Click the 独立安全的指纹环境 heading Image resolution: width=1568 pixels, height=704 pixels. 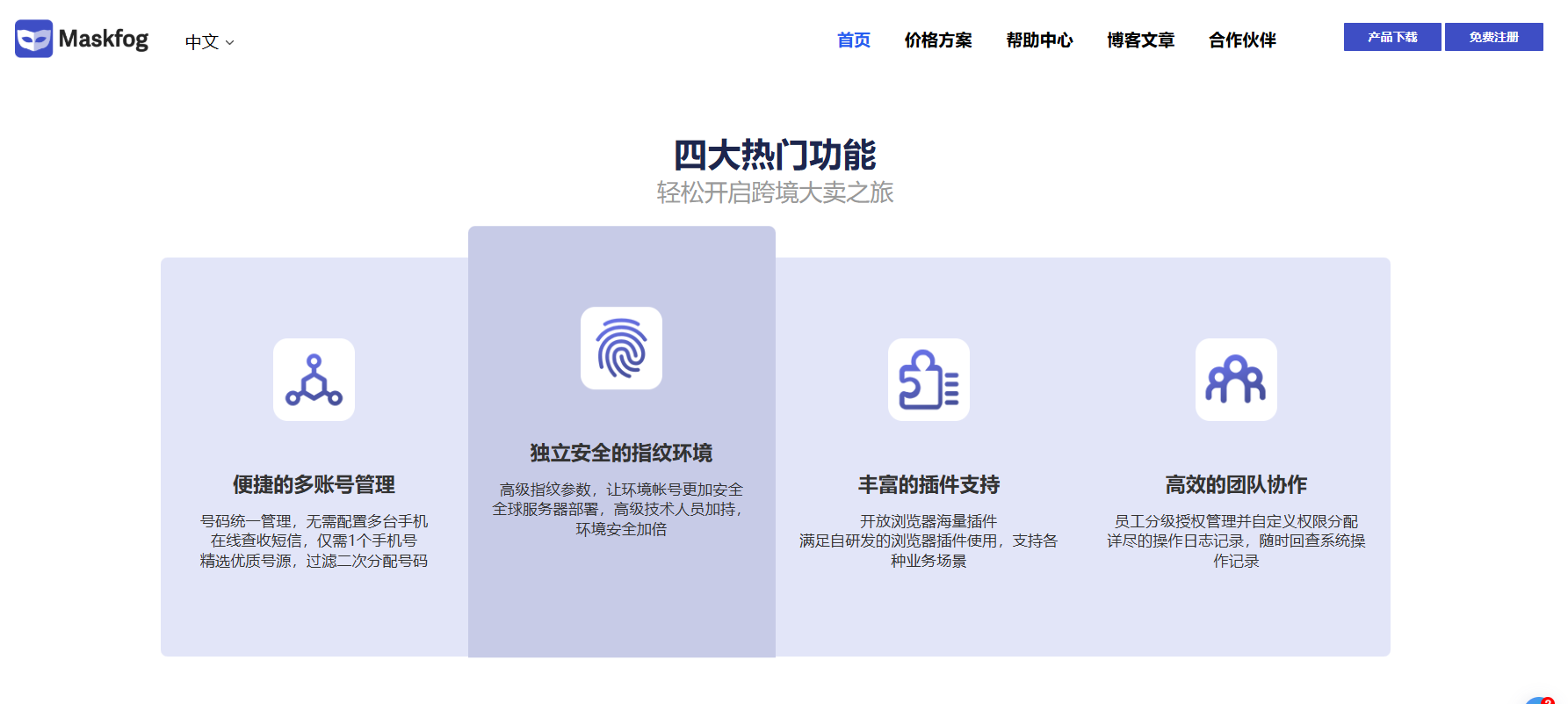coord(621,453)
